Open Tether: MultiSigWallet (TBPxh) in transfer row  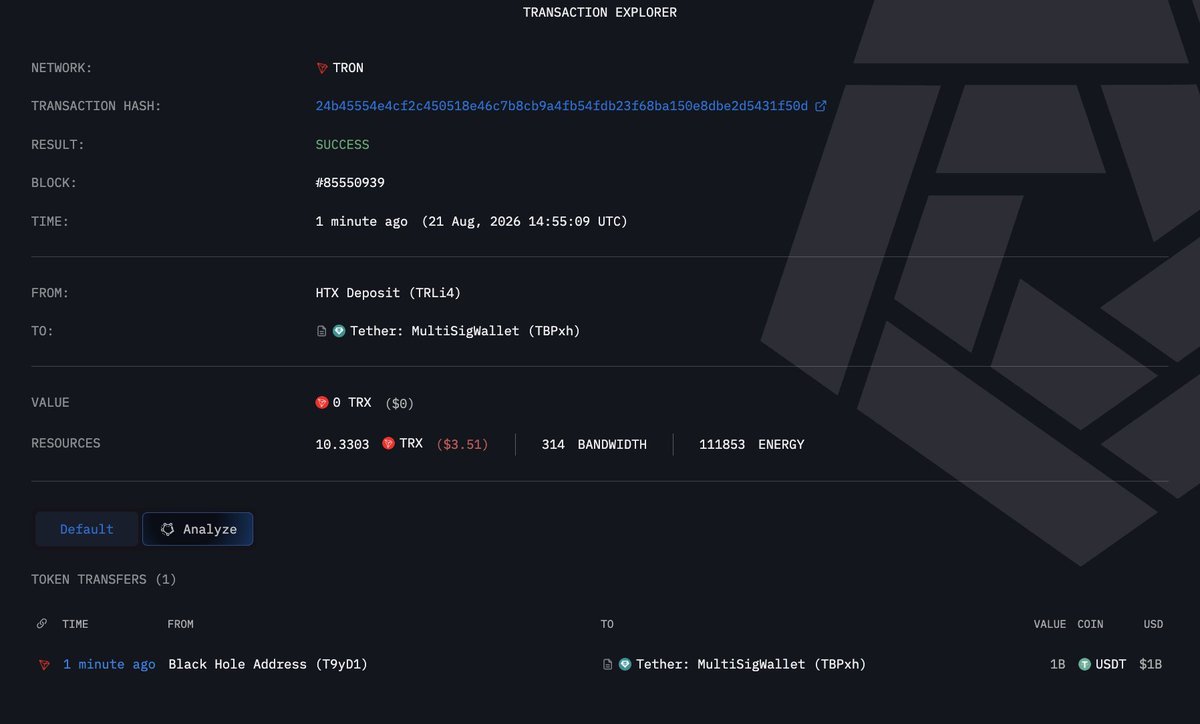751,664
